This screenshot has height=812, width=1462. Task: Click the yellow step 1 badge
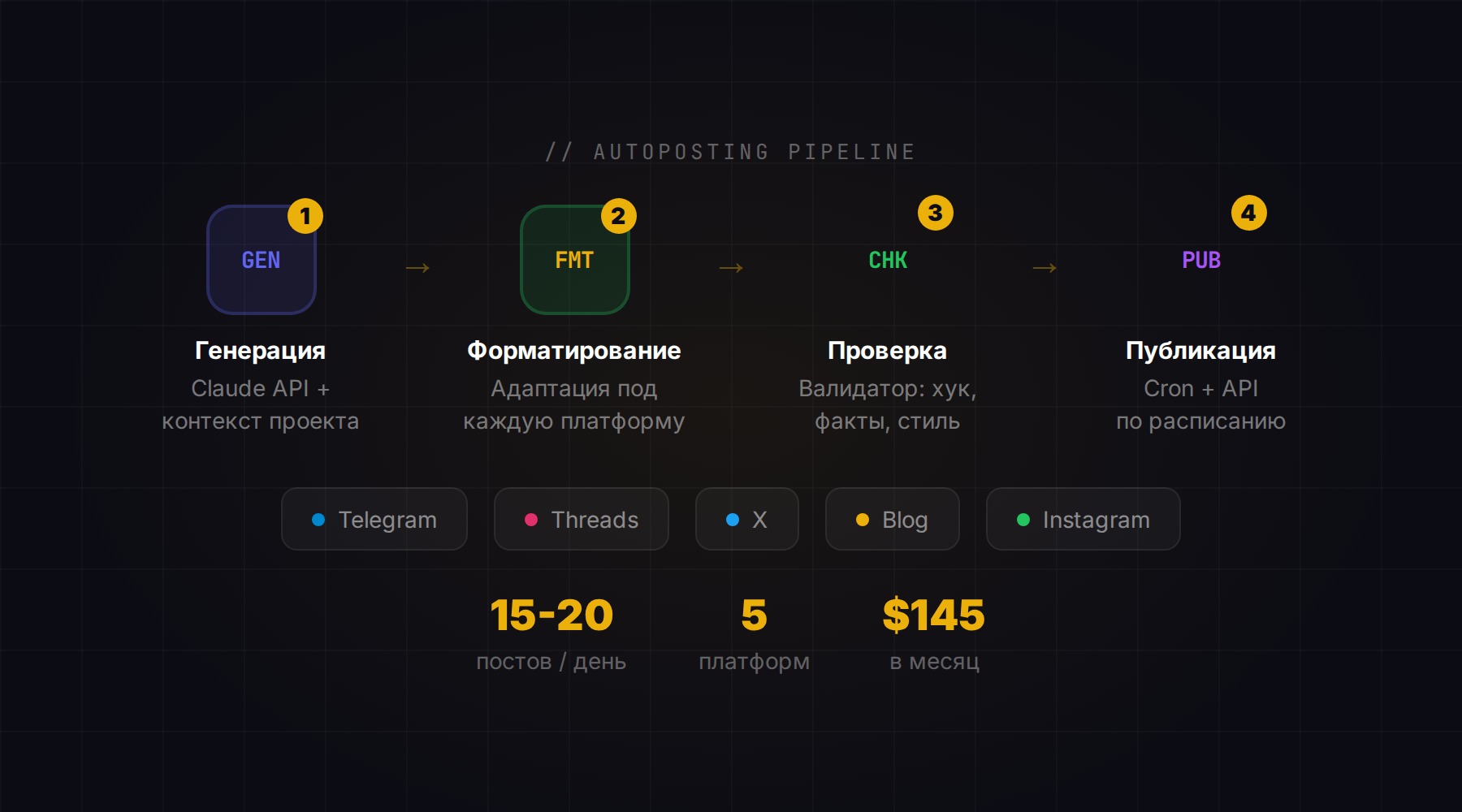[305, 216]
